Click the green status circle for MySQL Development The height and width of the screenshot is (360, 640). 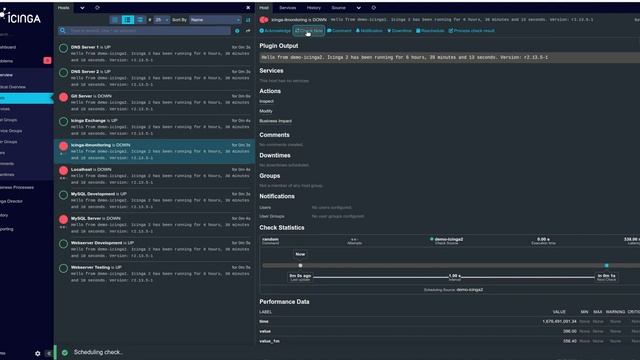[x=63, y=195]
